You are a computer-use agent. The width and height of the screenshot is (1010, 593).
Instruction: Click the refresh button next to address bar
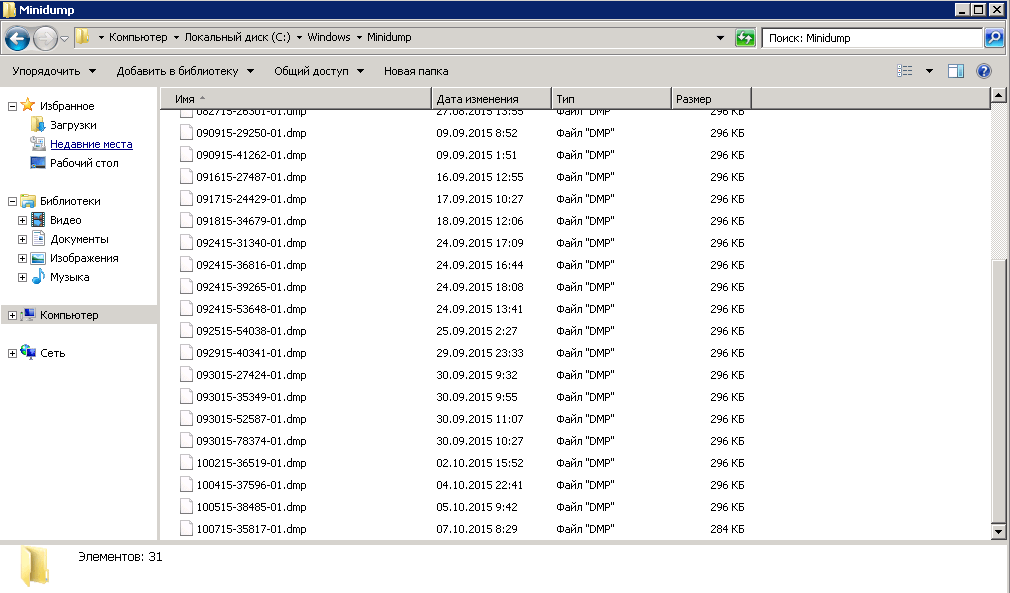tap(745, 38)
